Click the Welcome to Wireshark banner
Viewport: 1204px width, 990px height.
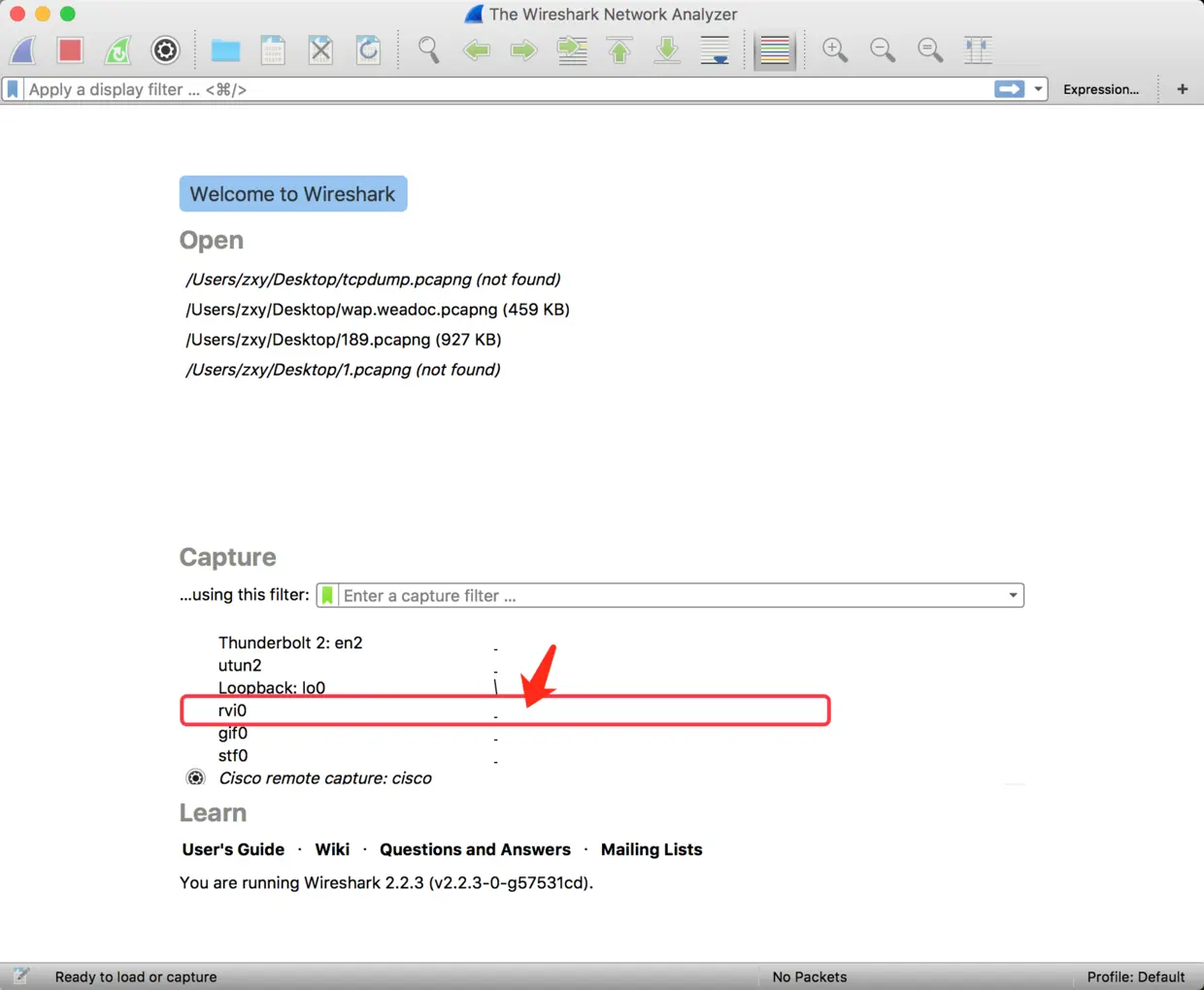pos(293,194)
